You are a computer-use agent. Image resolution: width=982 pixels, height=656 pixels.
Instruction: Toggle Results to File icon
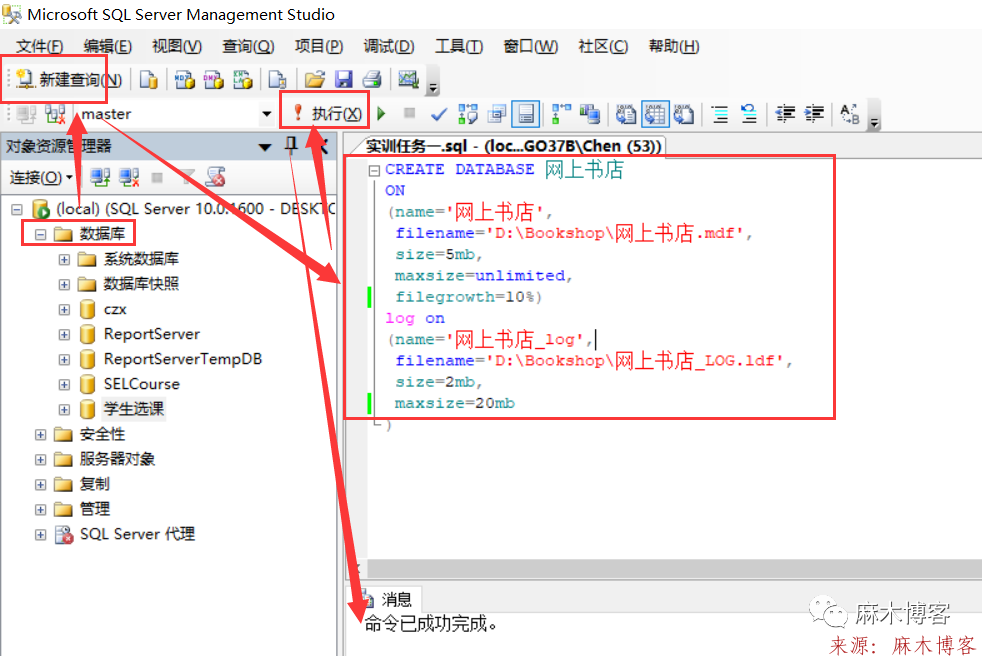[684, 114]
